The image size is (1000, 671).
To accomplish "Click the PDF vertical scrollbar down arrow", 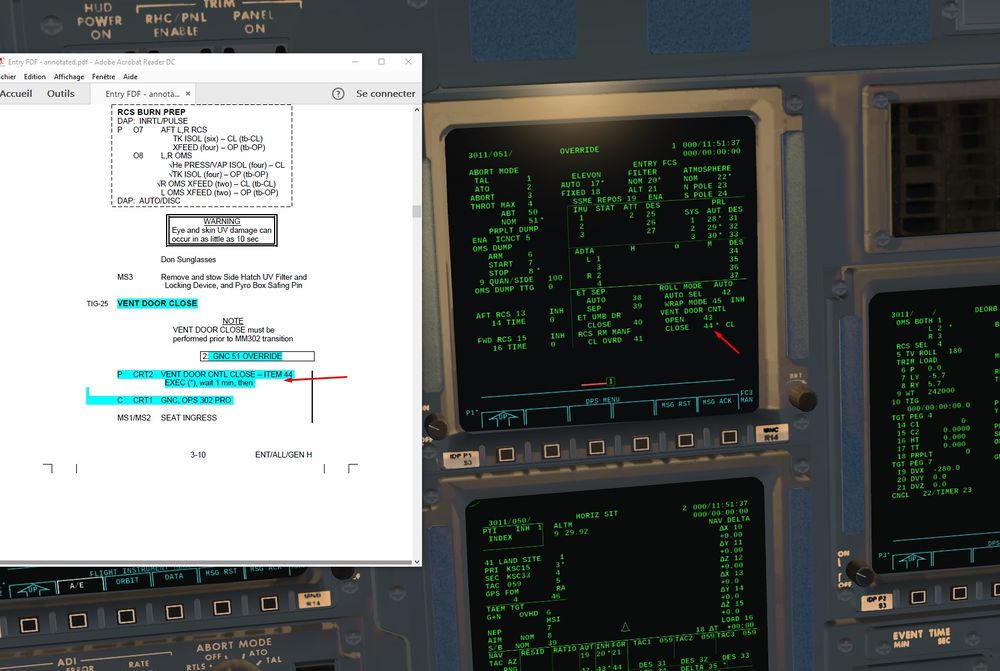I will click(x=417, y=562).
